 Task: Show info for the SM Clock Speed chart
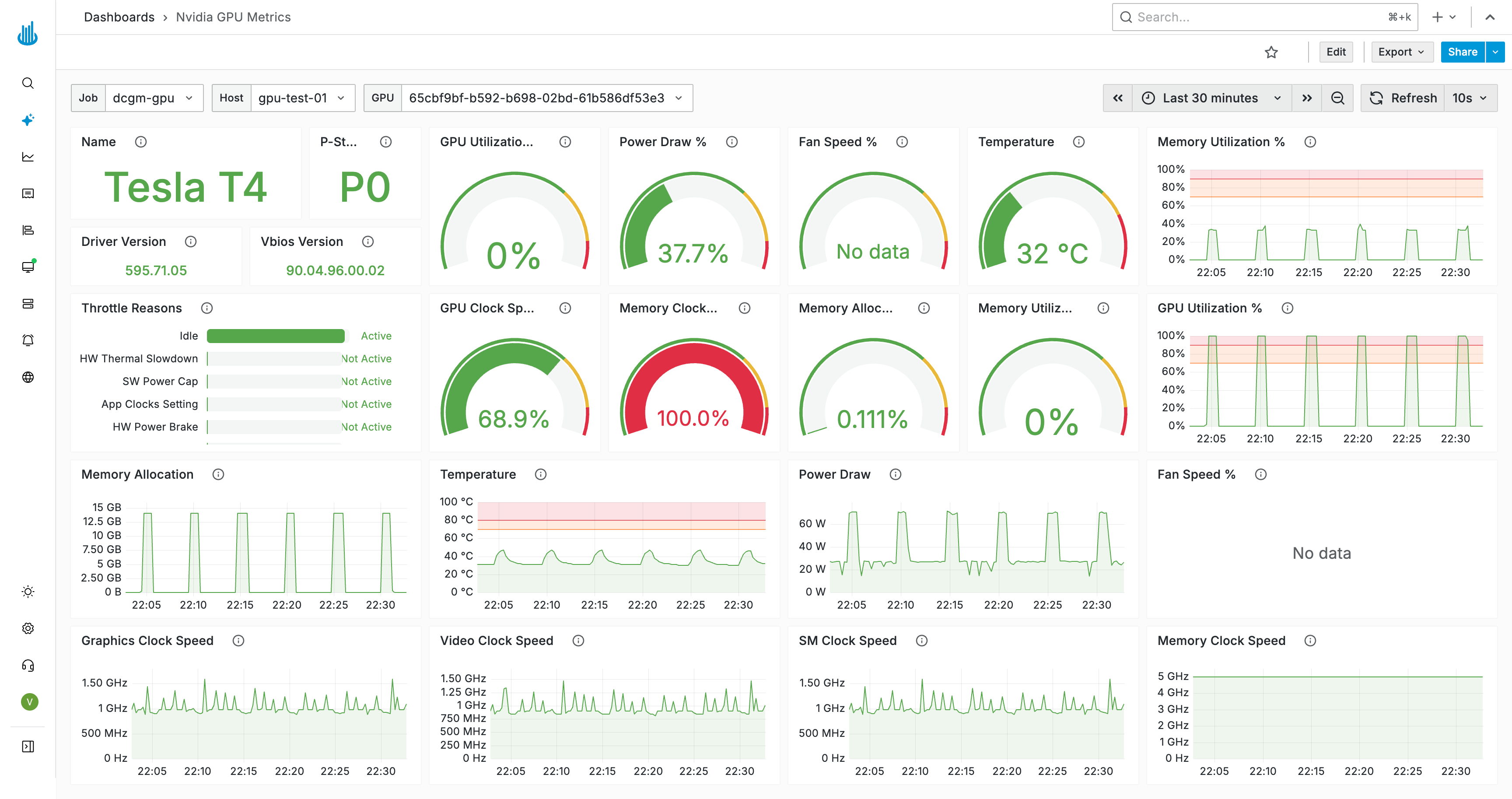[x=921, y=640]
